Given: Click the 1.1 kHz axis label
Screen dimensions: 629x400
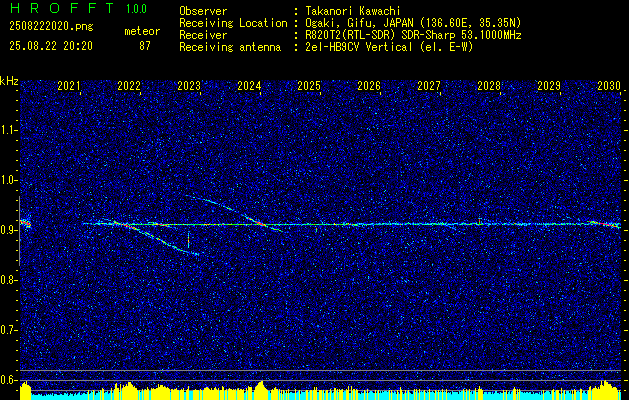Looking at the screenshot, I should (x=9, y=130).
